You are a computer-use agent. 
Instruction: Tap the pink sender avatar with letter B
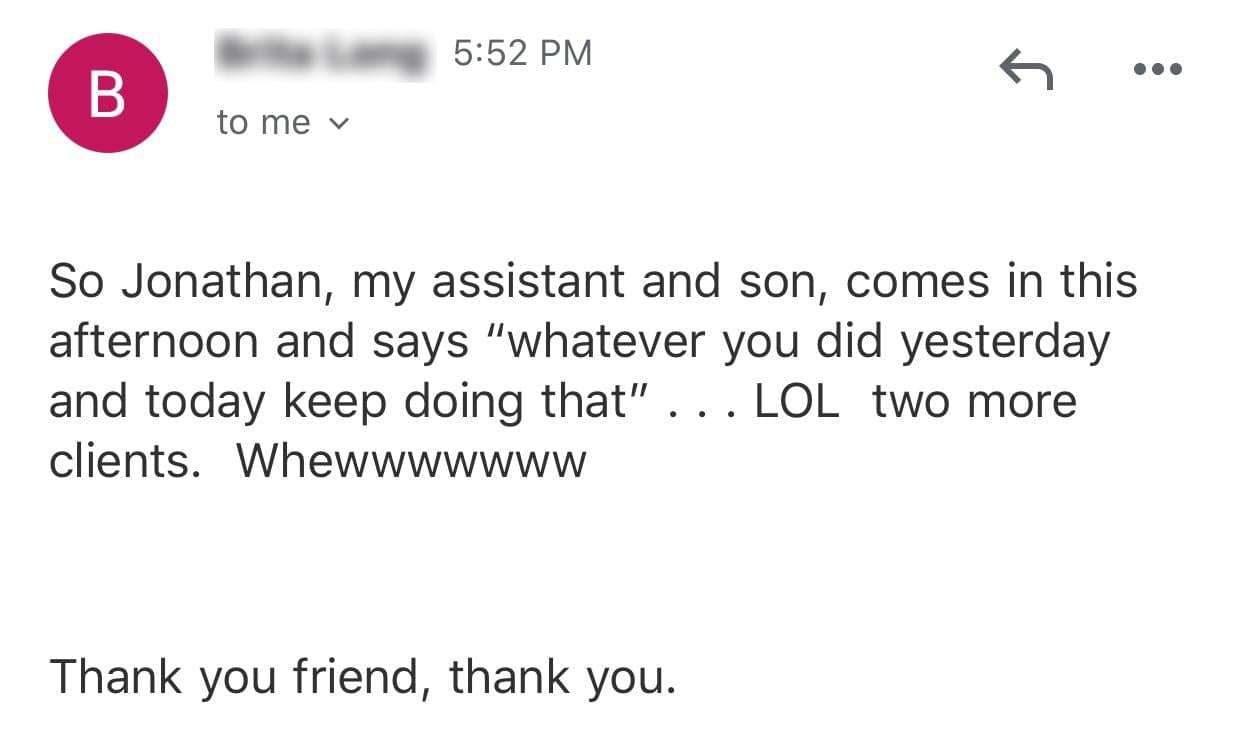[x=108, y=93]
